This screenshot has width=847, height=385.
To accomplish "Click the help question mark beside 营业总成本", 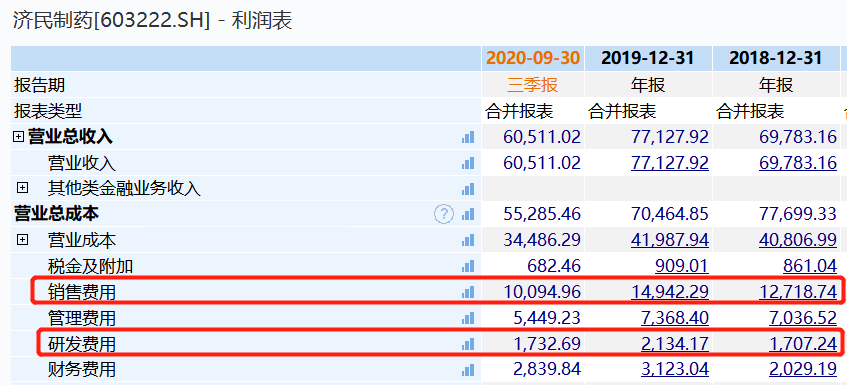I will tap(444, 214).
